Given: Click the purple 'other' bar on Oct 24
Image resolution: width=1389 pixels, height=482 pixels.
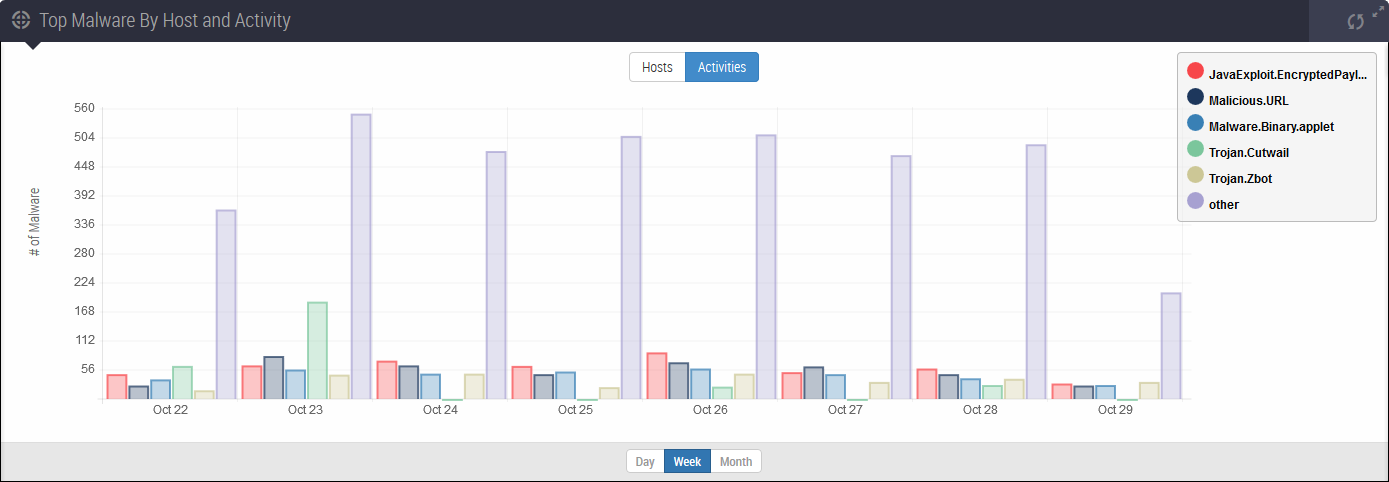Looking at the screenshot, I should 496,276.
